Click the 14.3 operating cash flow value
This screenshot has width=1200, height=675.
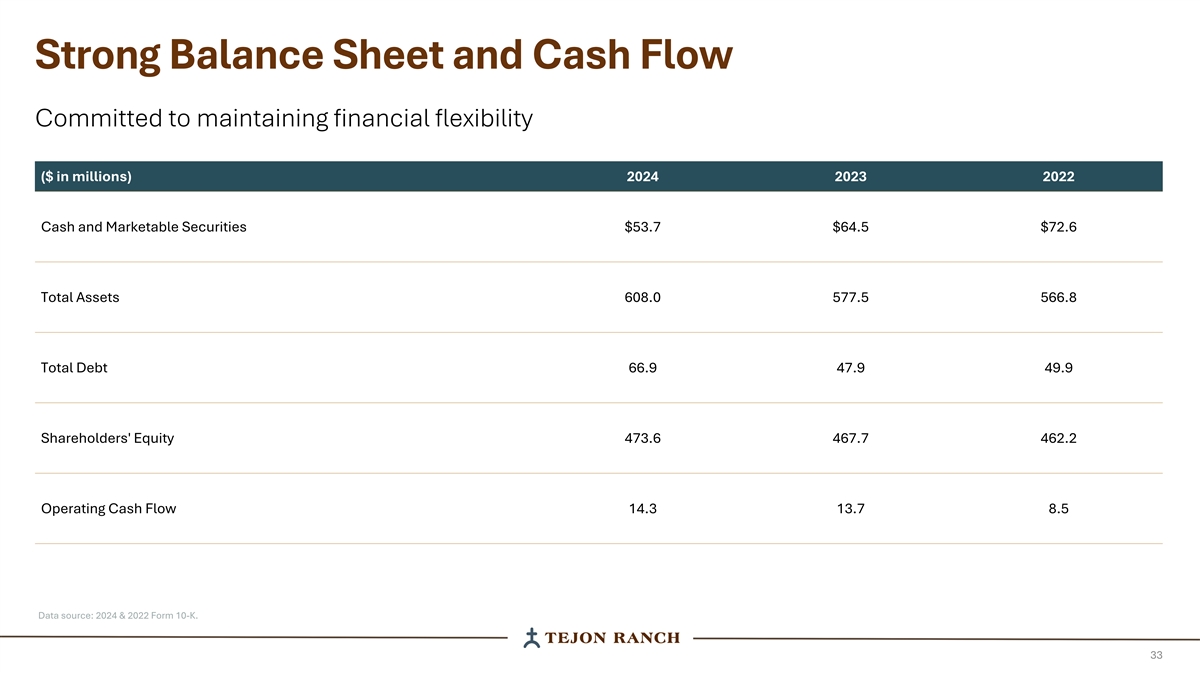[642, 508]
